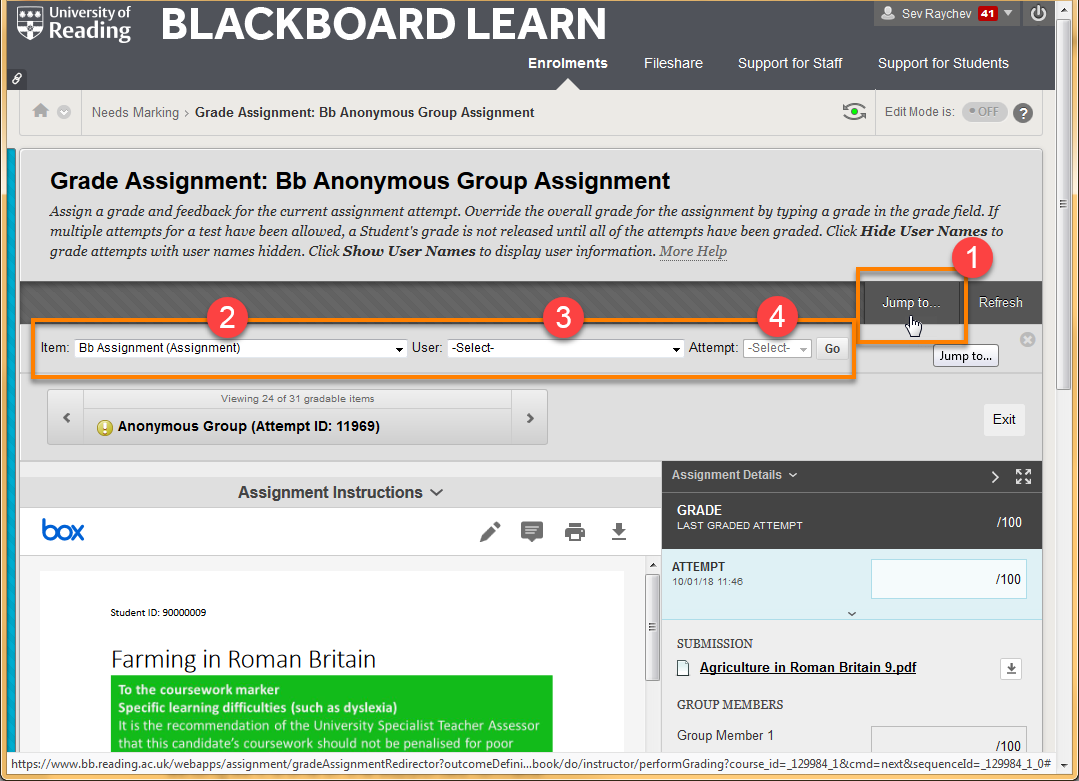Image resolution: width=1079 pixels, height=781 pixels.
Task: Click the yellow needs-marking status icon
Action: tap(105, 427)
